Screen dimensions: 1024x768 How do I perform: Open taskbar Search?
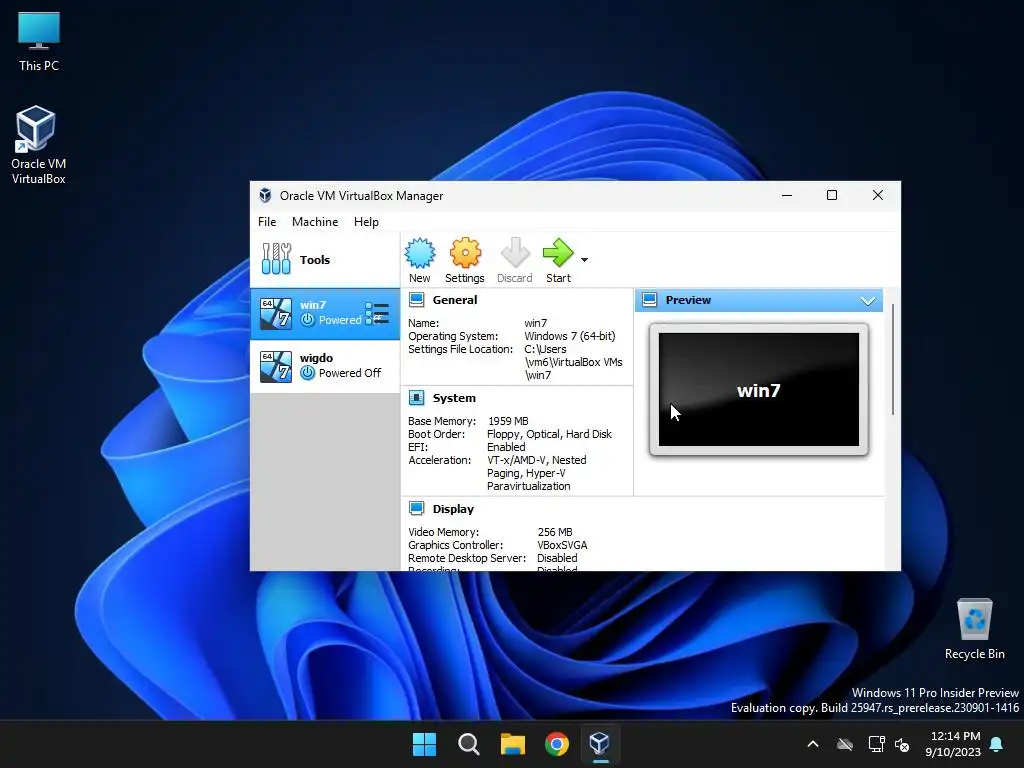coord(469,744)
